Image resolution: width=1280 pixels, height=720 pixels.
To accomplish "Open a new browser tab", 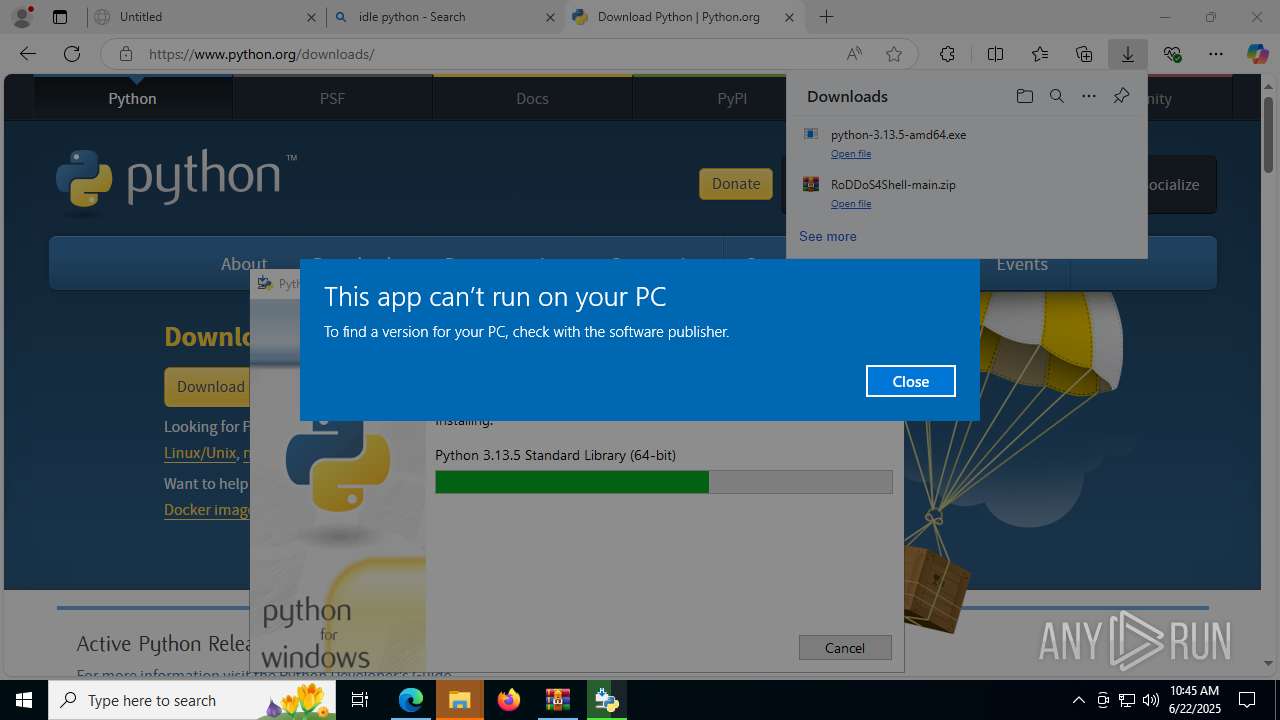I will 826,17.
